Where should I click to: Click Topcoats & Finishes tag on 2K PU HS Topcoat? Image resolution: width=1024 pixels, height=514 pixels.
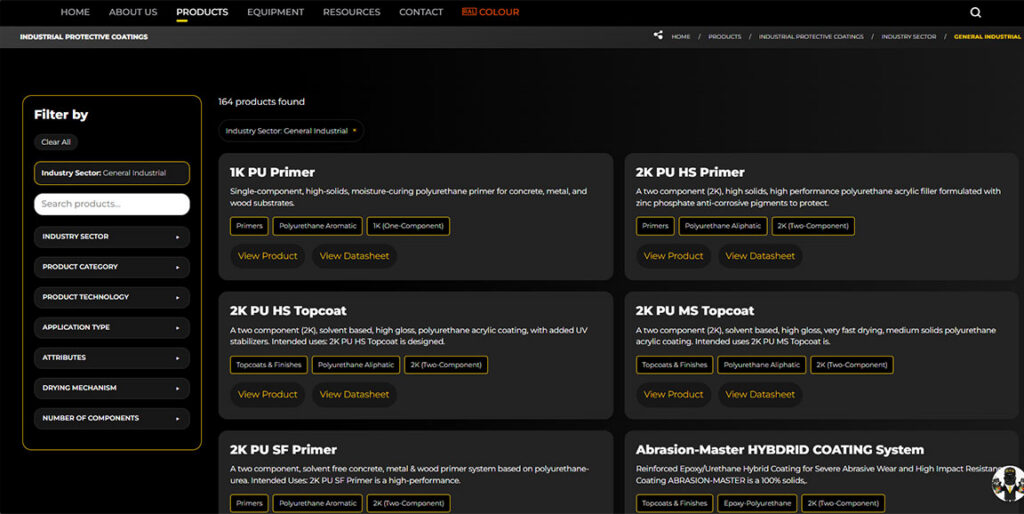click(x=268, y=364)
